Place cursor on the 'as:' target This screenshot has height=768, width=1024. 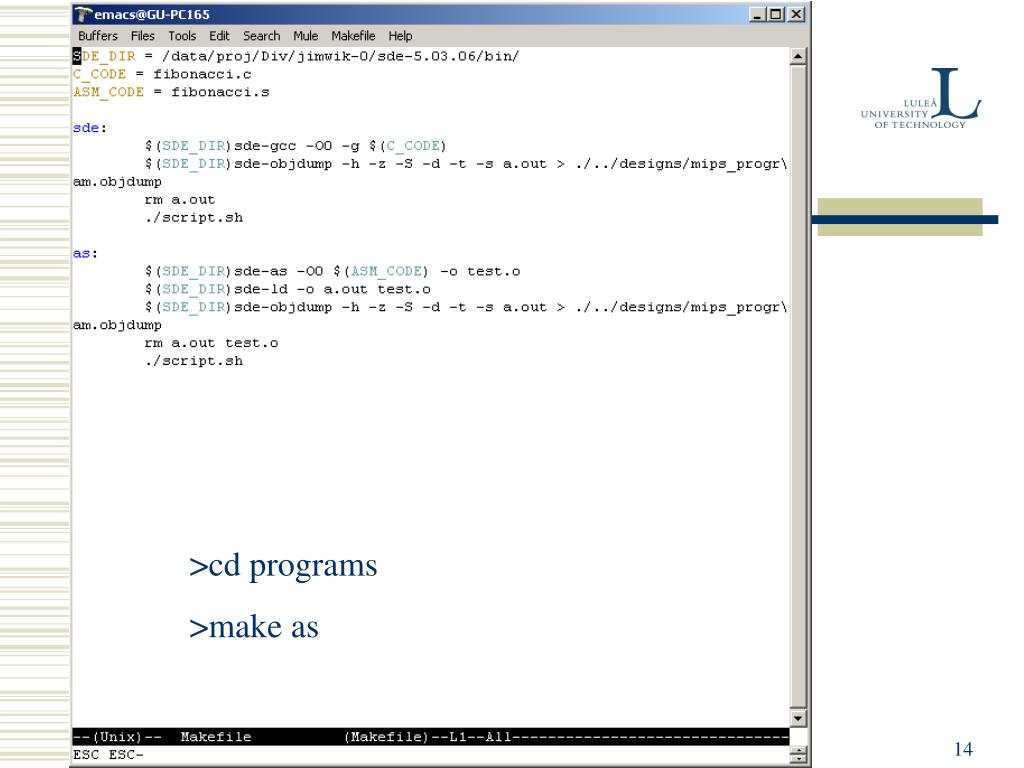click(85, 253)
